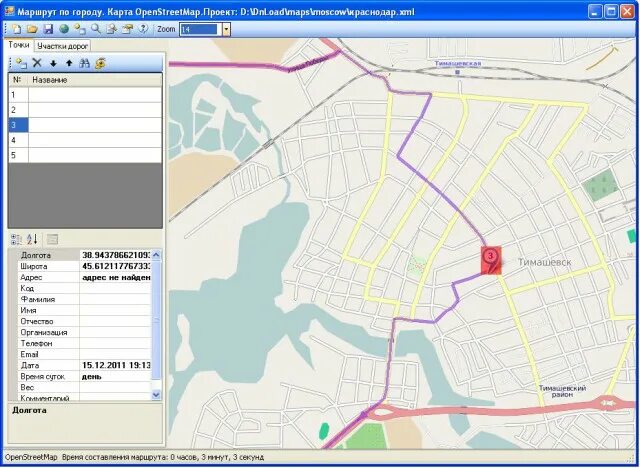Viewport: 640px width, 468px height.
Task: Click the red marker 3 on the map
Action: (491, 260)
